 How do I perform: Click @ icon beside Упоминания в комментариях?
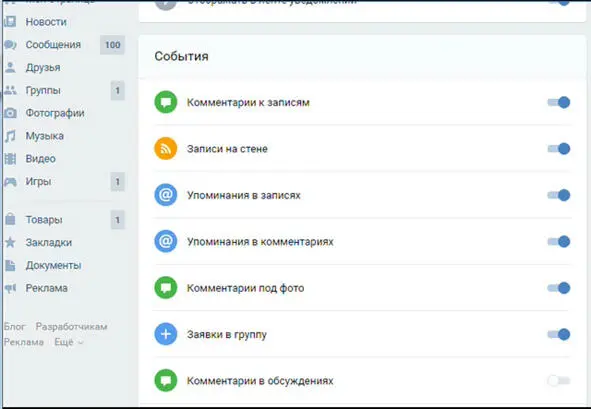[x=166, y=241]
